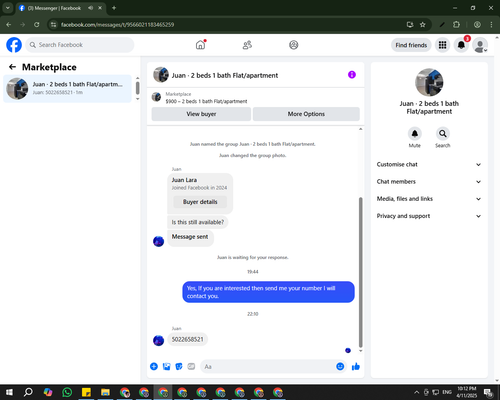Reload the page
The height and width of the screenshot is (400, 500).
coord(37,24)
